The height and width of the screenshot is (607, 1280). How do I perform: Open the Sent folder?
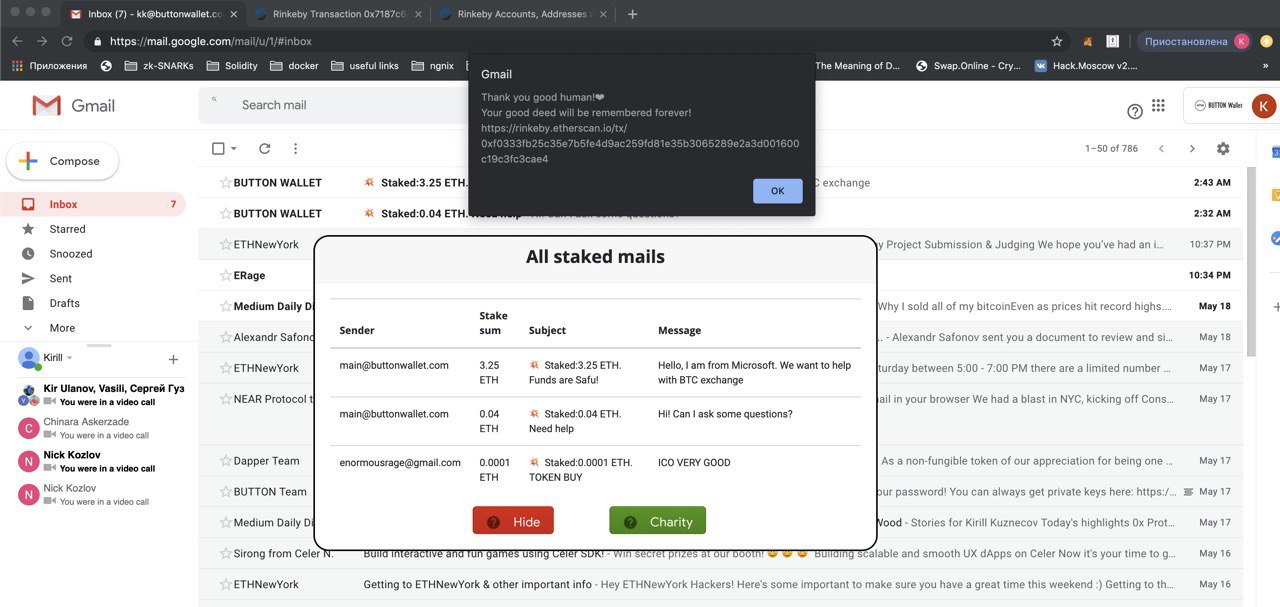pyautogui.click(x=93, y=279)
